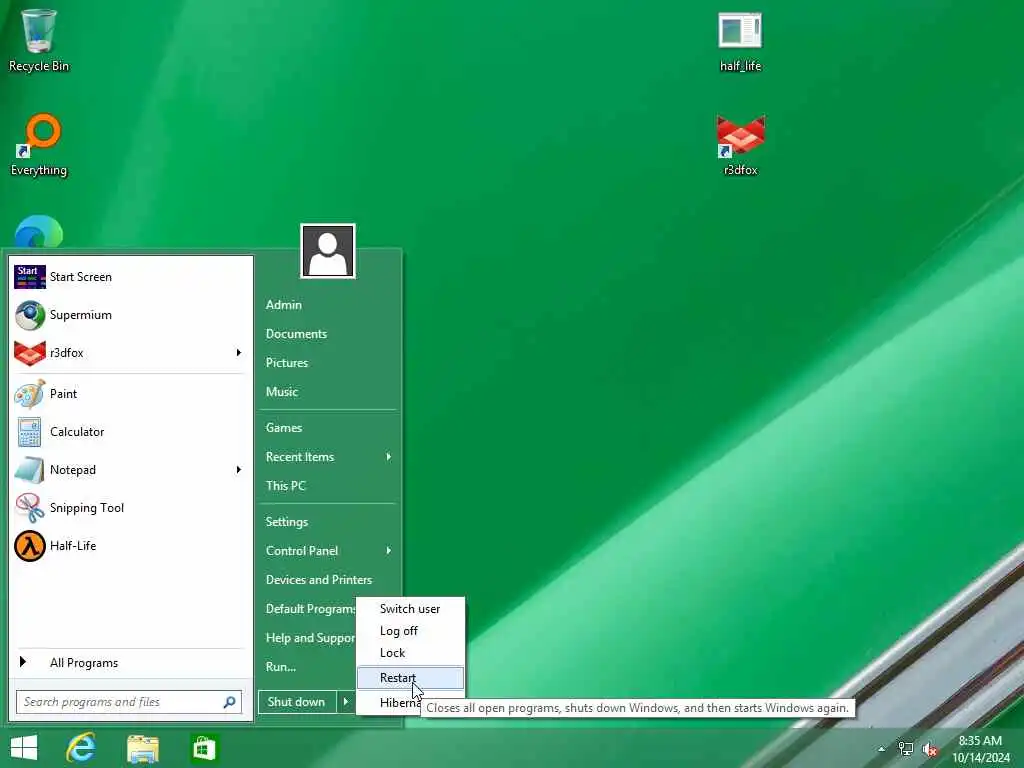Open Default Programs entry
This screenshot has height=768, width=1024.
click(308, 609)
